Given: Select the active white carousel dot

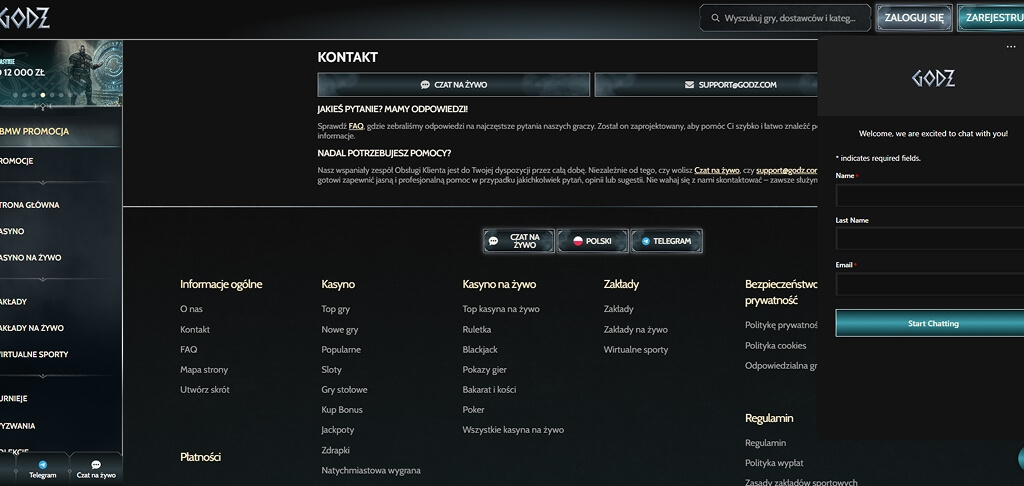Looking at the screenshot, I should point(43,95).
